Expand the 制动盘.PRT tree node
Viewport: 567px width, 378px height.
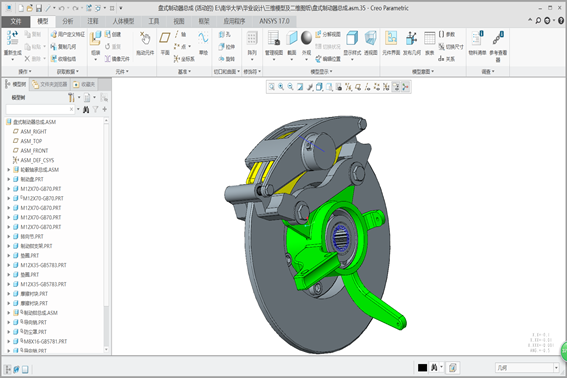9,179
